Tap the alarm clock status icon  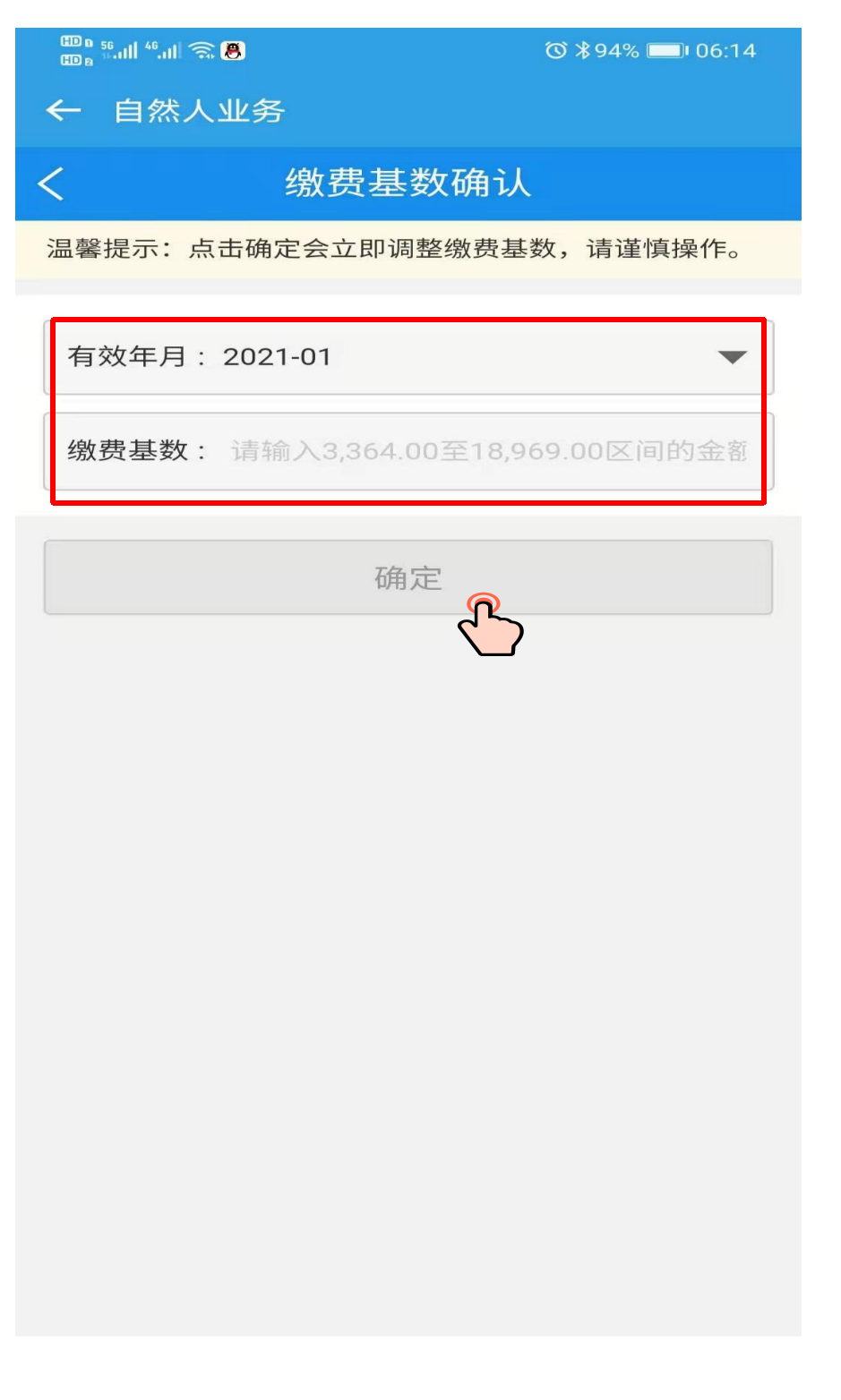(x=555, y=51)
